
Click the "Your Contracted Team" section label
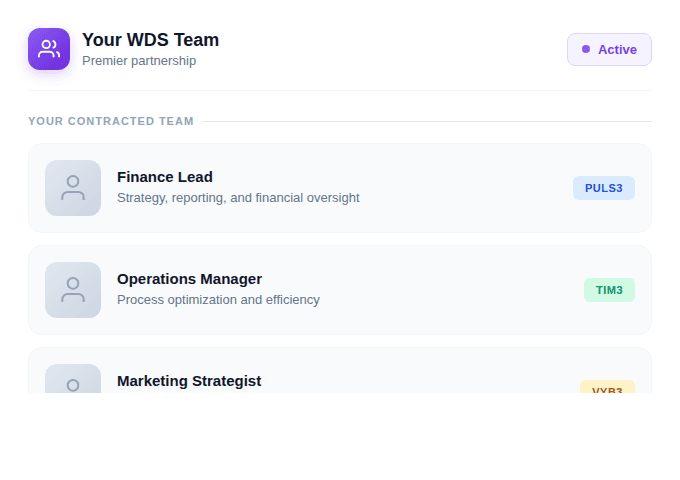[x=111, y=122]
